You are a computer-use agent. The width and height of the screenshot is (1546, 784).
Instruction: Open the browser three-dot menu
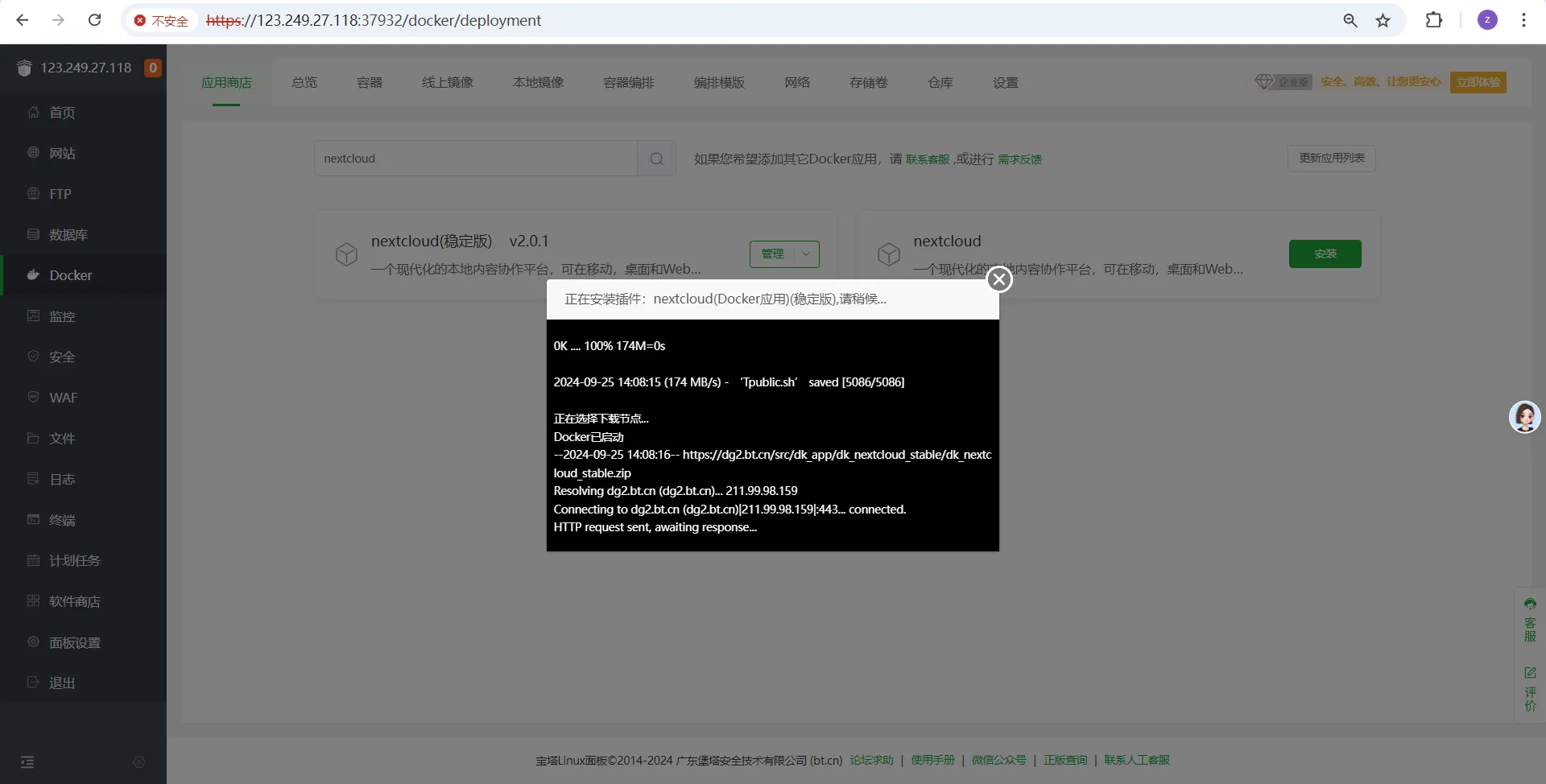1523,20
